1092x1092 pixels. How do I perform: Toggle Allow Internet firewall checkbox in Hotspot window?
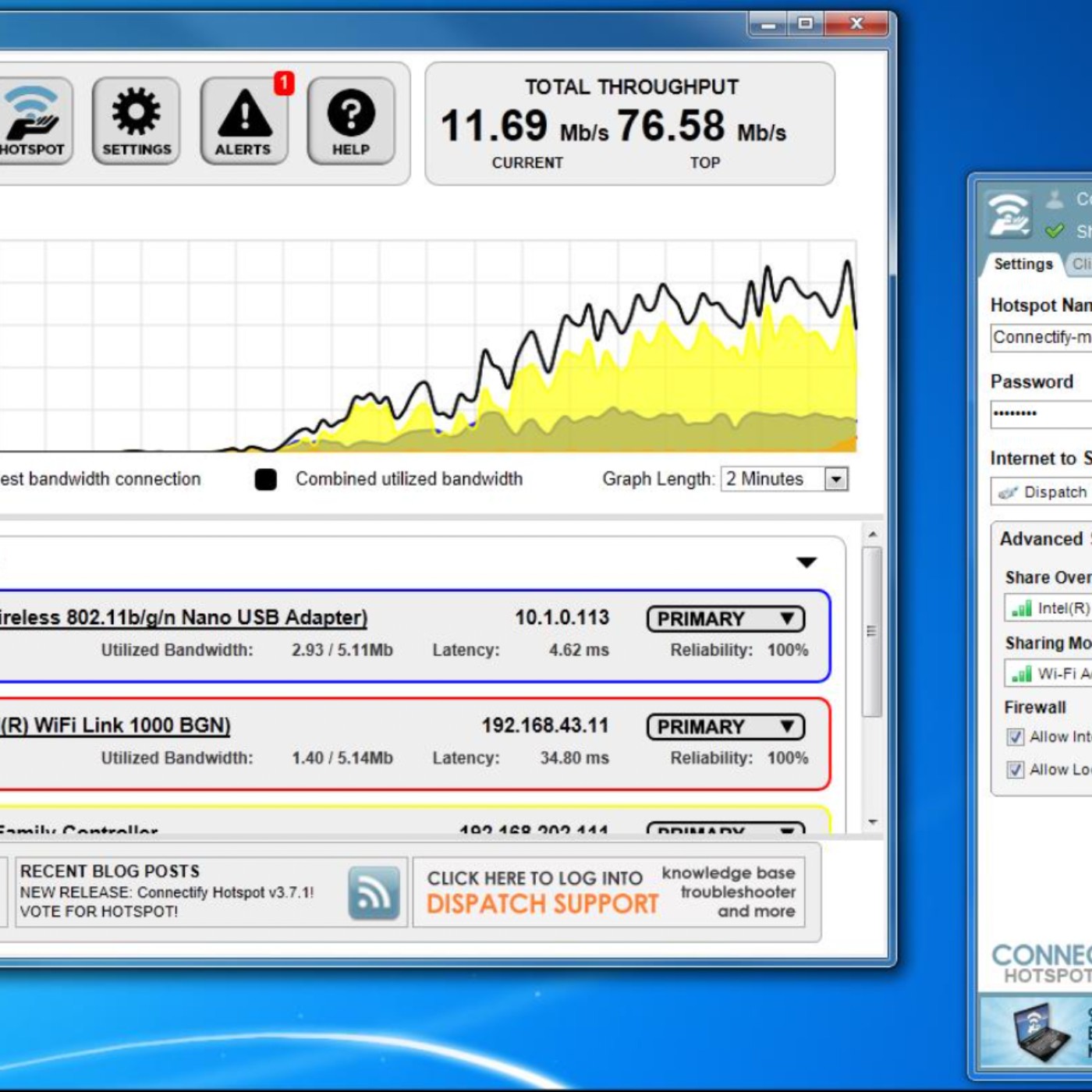click(1016, 737)
